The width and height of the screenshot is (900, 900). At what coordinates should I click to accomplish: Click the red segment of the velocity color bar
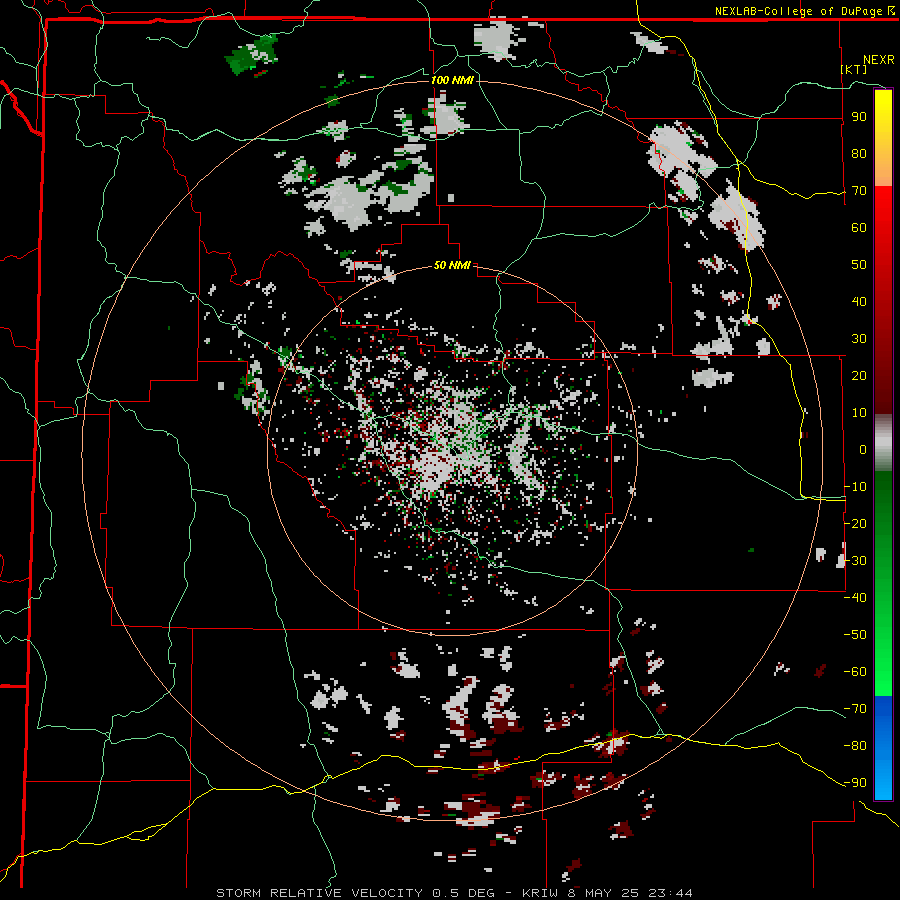pyautogui.click(x=883, y=298)
